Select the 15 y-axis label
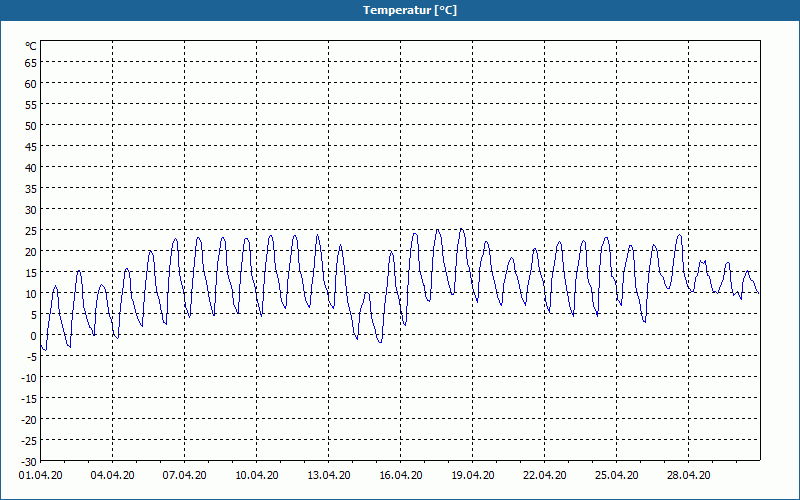The image size is (800, 500). point(31,272)
